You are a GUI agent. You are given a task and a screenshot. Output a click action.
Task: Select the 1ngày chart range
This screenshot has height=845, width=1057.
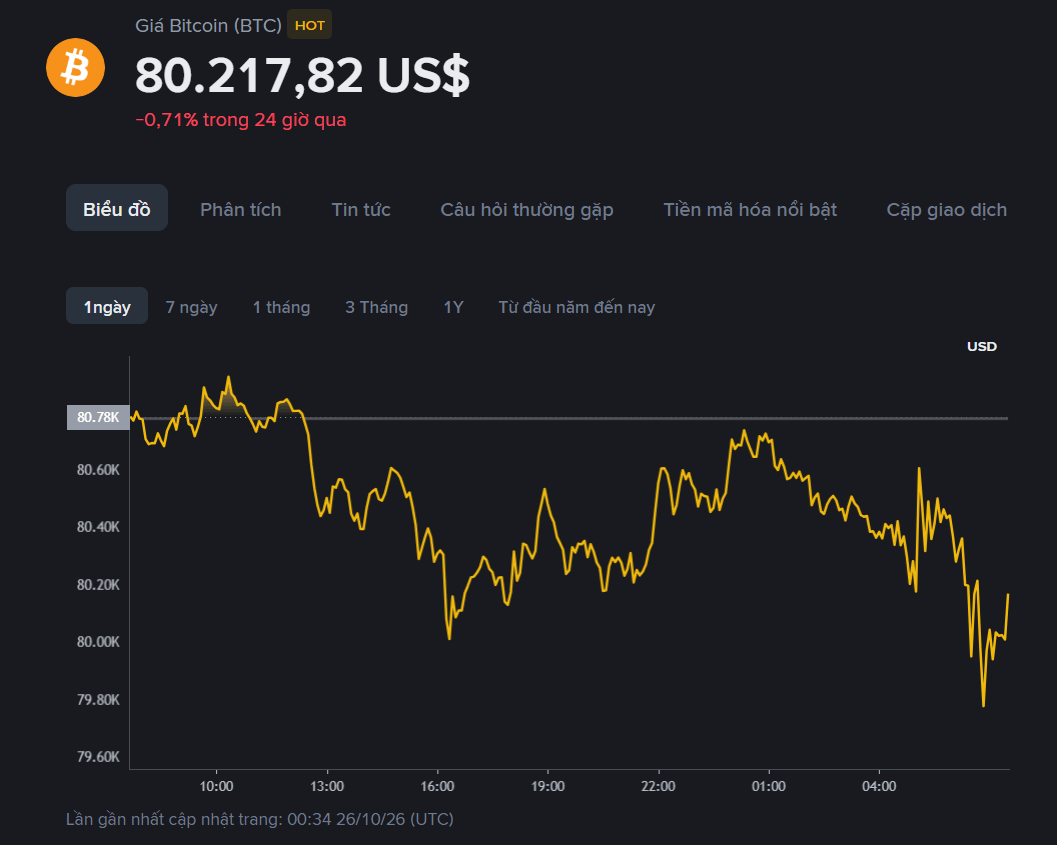[x=107, y=307]
